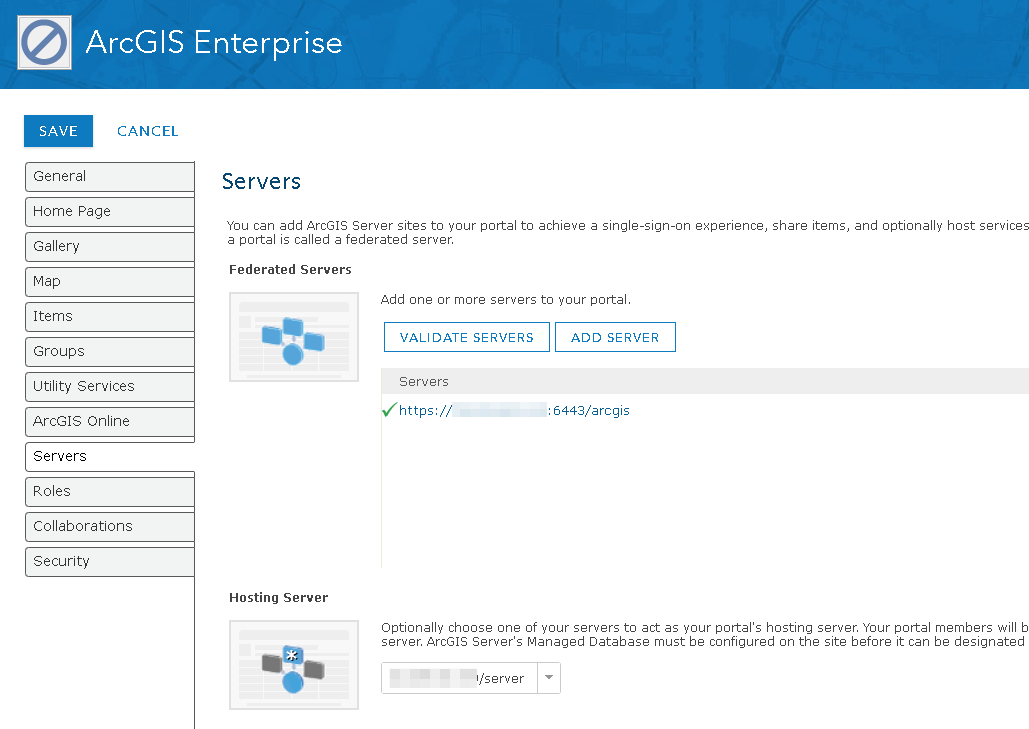Click the Federated Servers section label
Screen dimensions: 1029x729
tap(290, 270)
